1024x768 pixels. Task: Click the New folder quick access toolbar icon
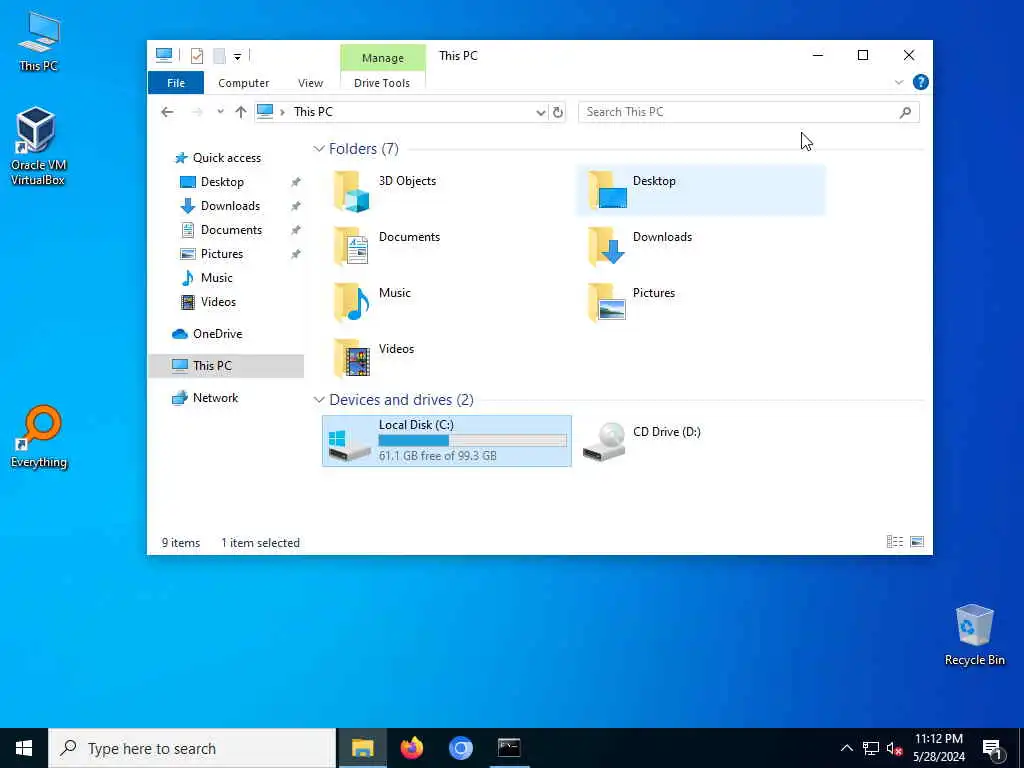click(219, 56)
